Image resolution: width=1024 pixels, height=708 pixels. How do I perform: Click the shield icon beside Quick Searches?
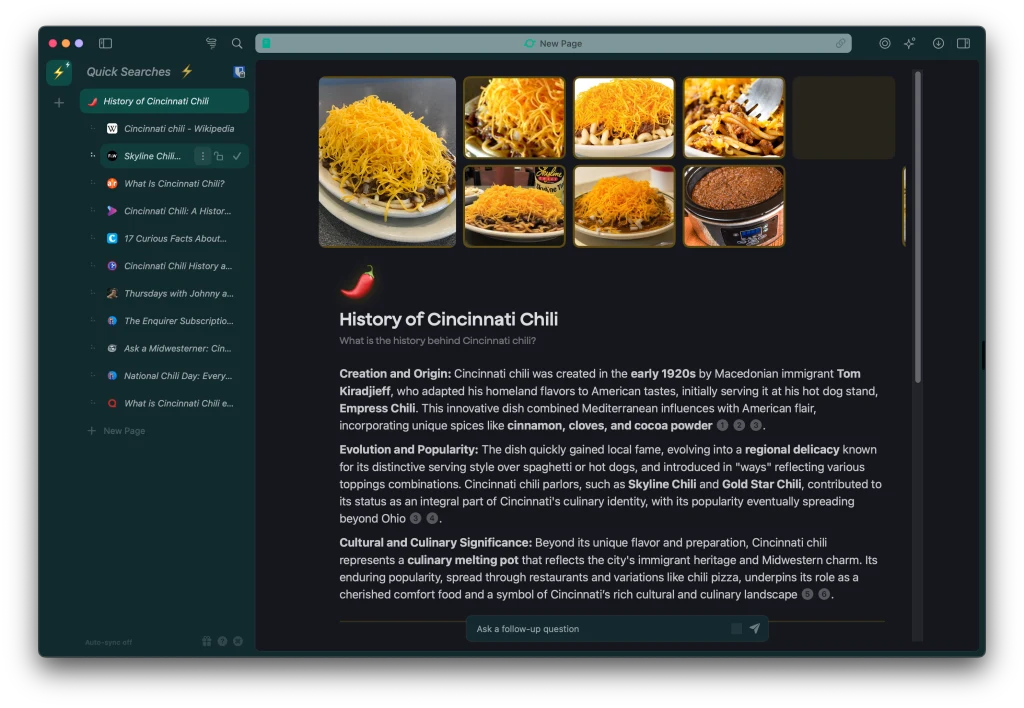pyautogui.click(x=239, y=72)
